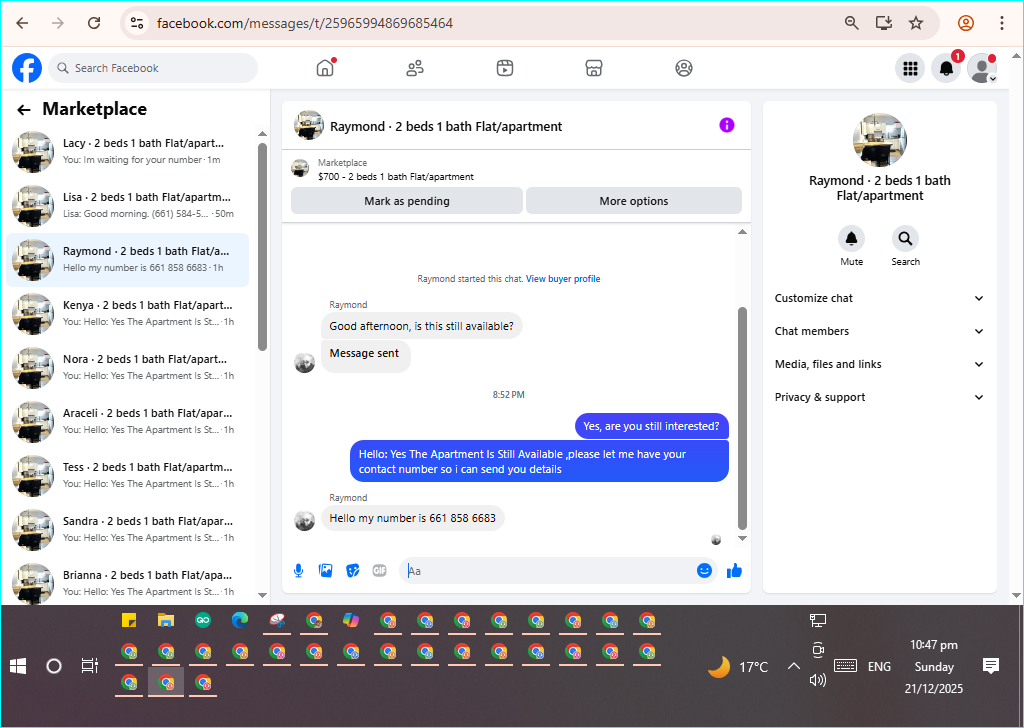Click Raymond's chat header name
Image resolution: width=1024 pixels, height=728 pixels.
(x=446, y=127)
